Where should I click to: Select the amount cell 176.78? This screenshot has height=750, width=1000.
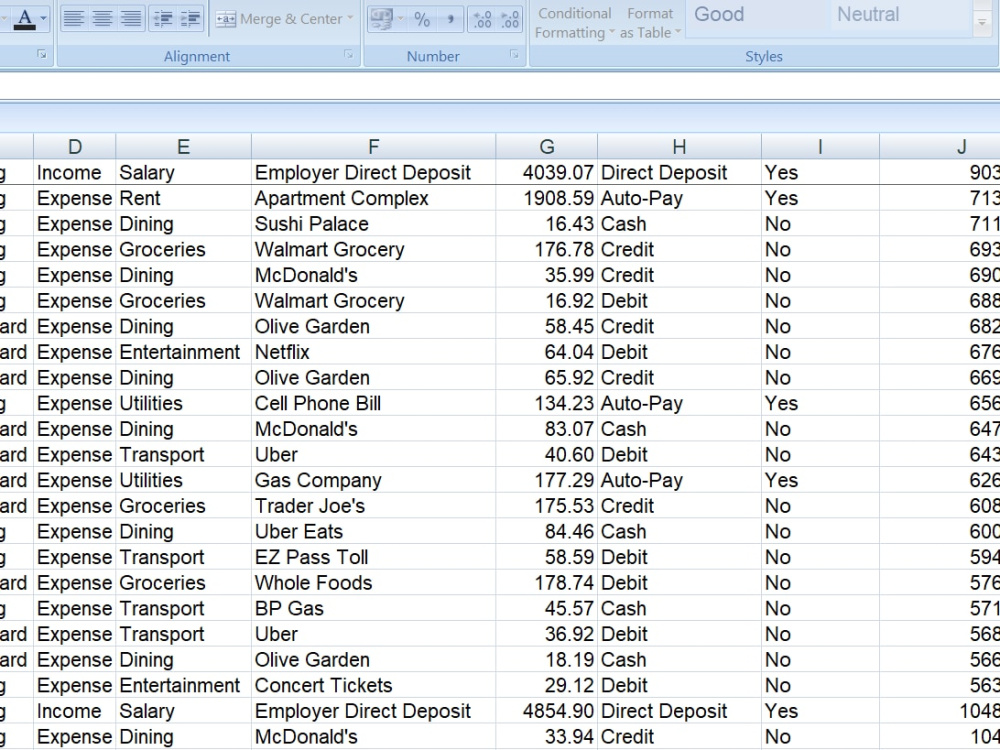point(547,249)
